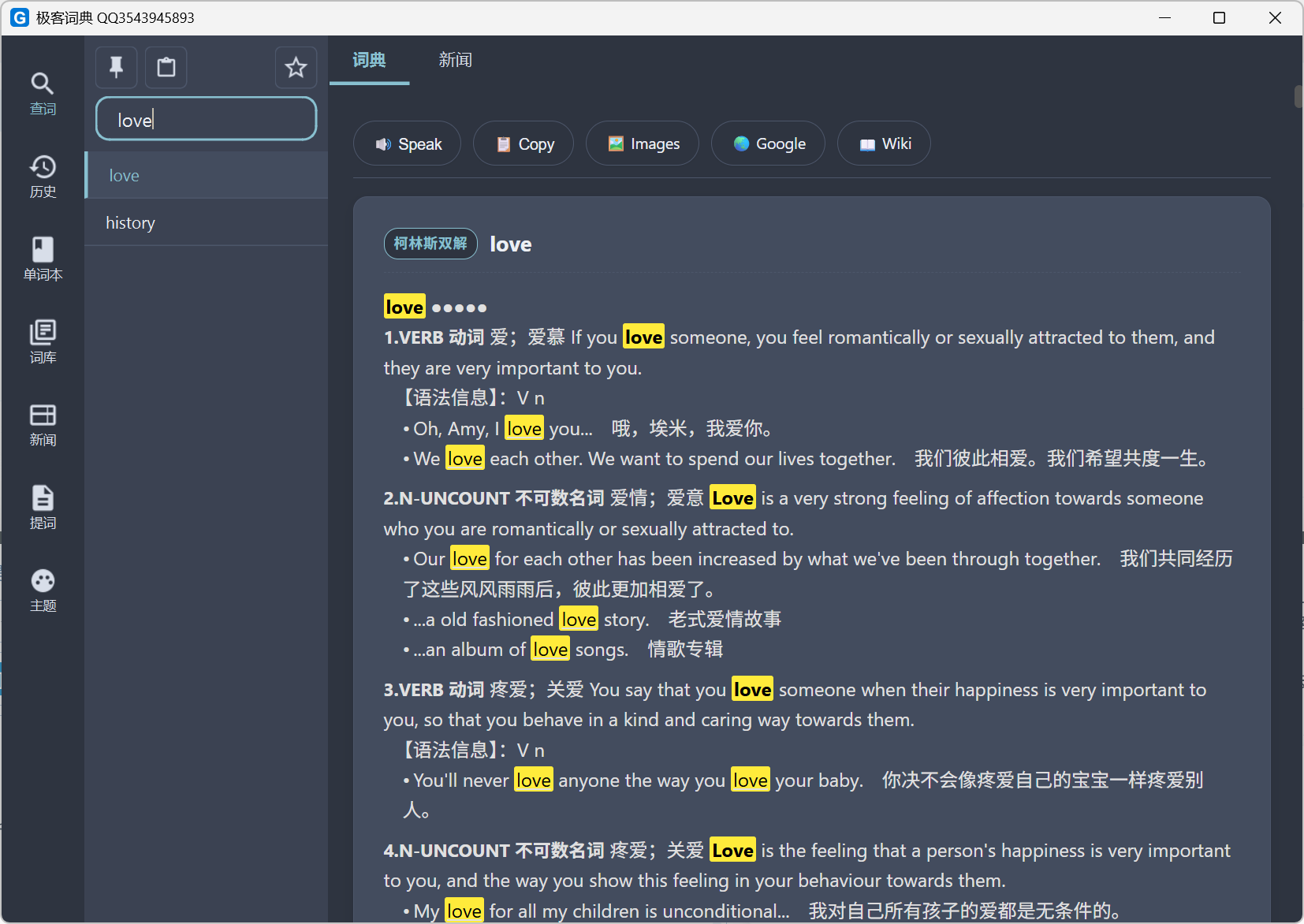Open the 历史 history sidebar icon

coord(43,176)
